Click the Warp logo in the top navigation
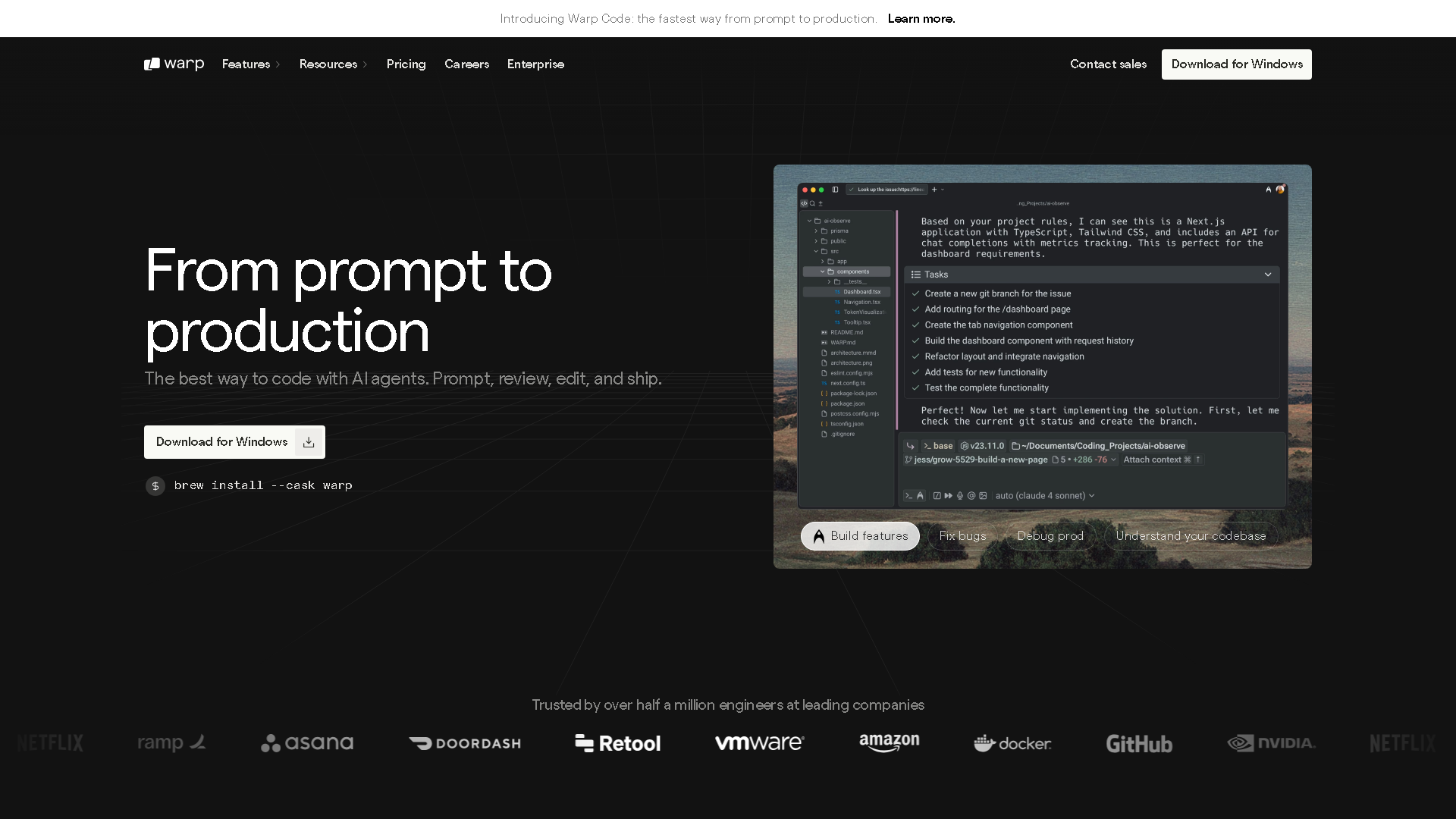Image resolution: width=1456 pixels, height=819 pixels. (173, 64)
